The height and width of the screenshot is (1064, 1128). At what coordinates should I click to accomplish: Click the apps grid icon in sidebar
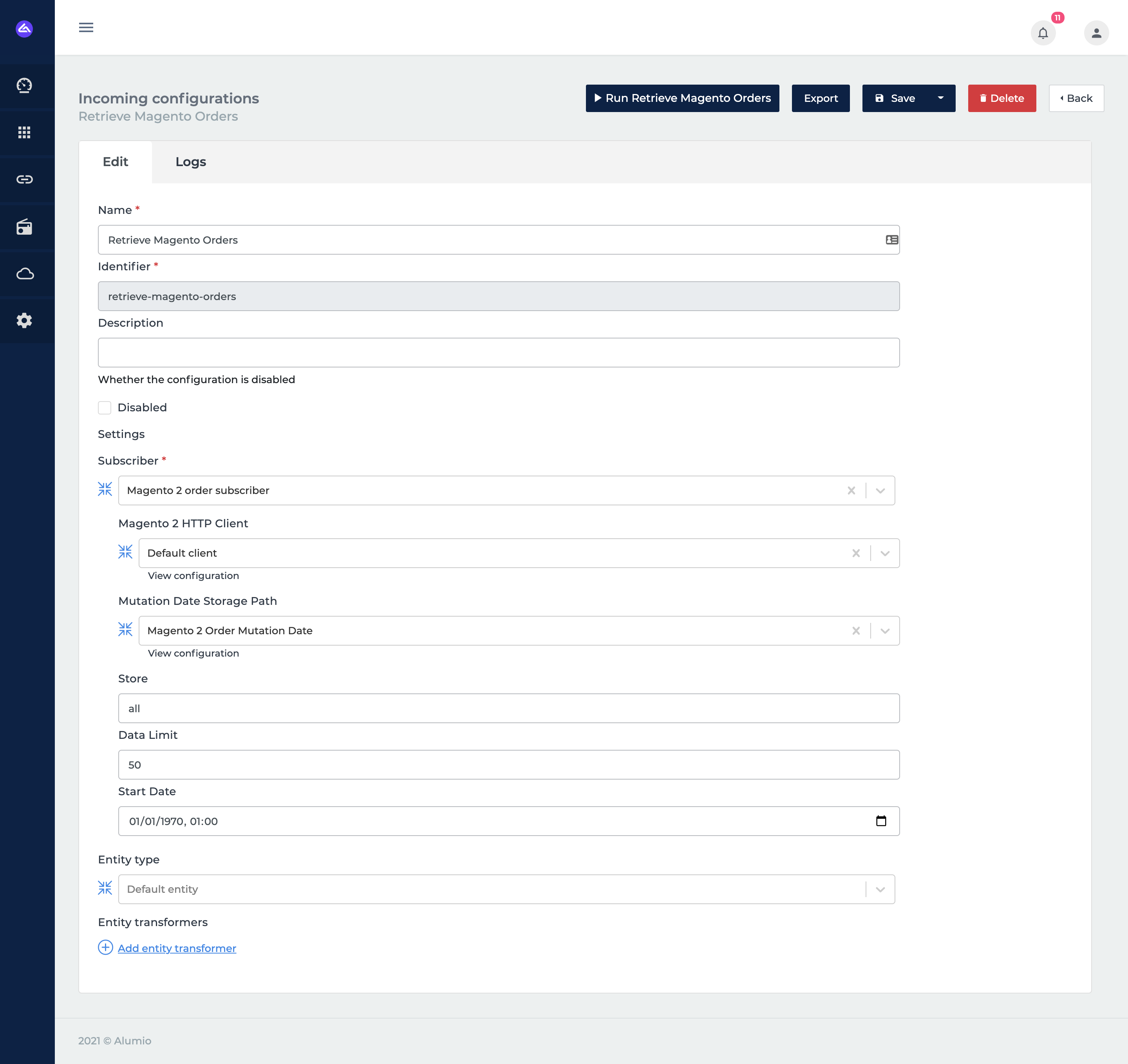(x=24, y=132)
